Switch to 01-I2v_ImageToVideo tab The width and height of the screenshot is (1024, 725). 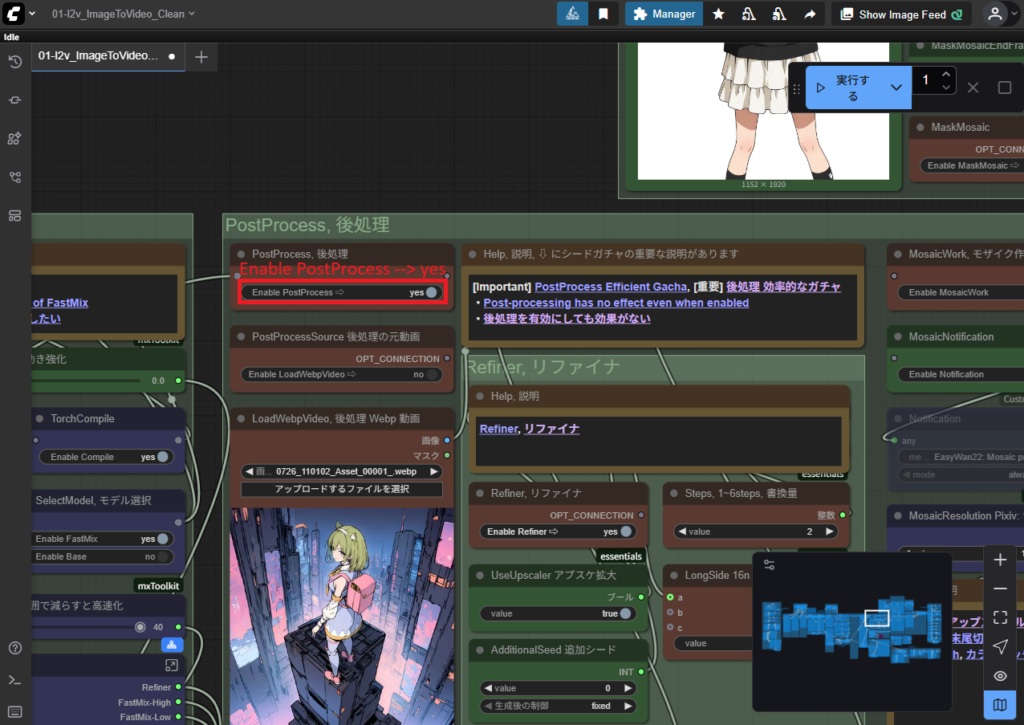108,56
